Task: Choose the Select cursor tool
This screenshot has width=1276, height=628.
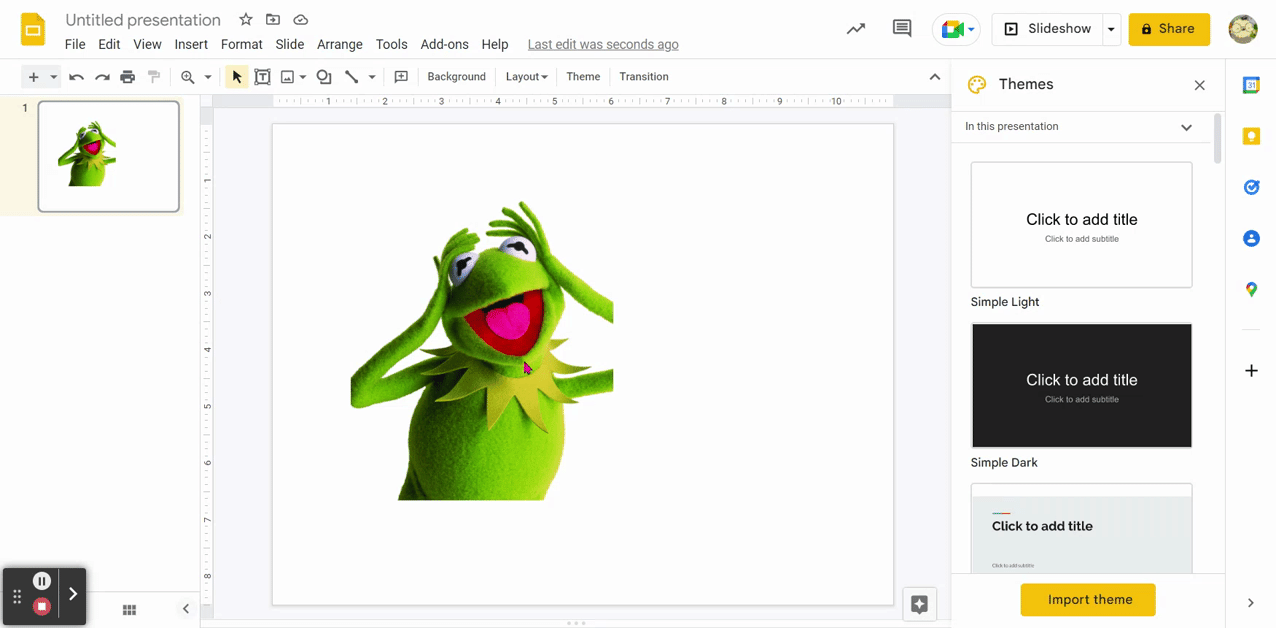Action: pos(237,77)
